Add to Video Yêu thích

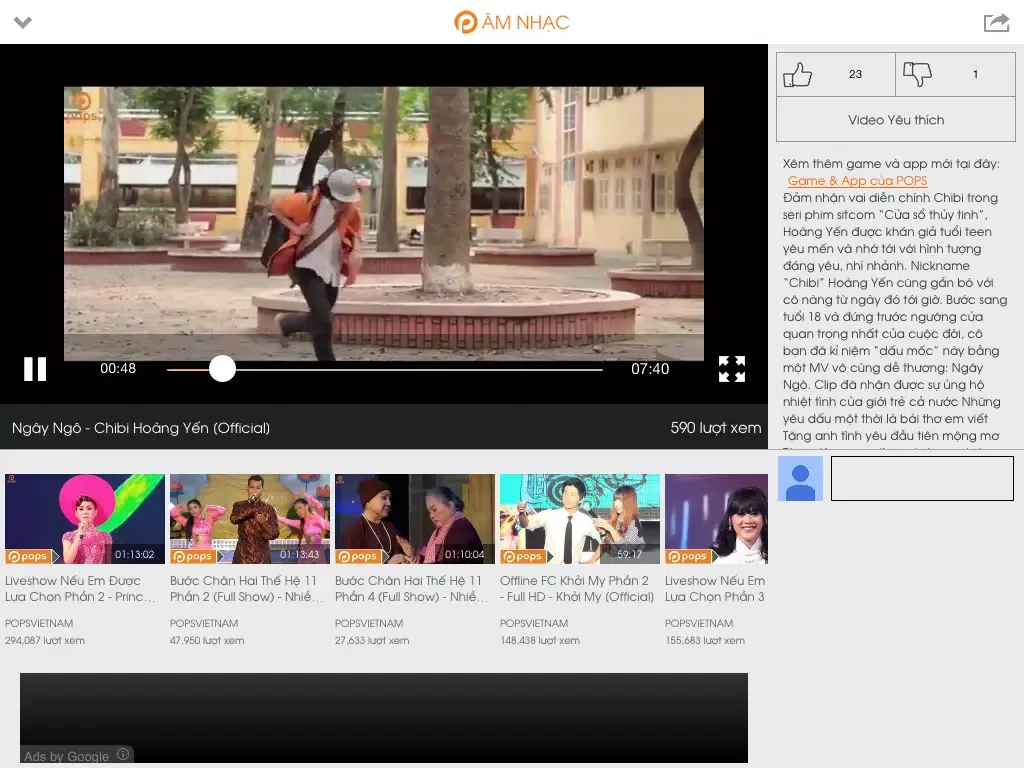click(895, 120)
